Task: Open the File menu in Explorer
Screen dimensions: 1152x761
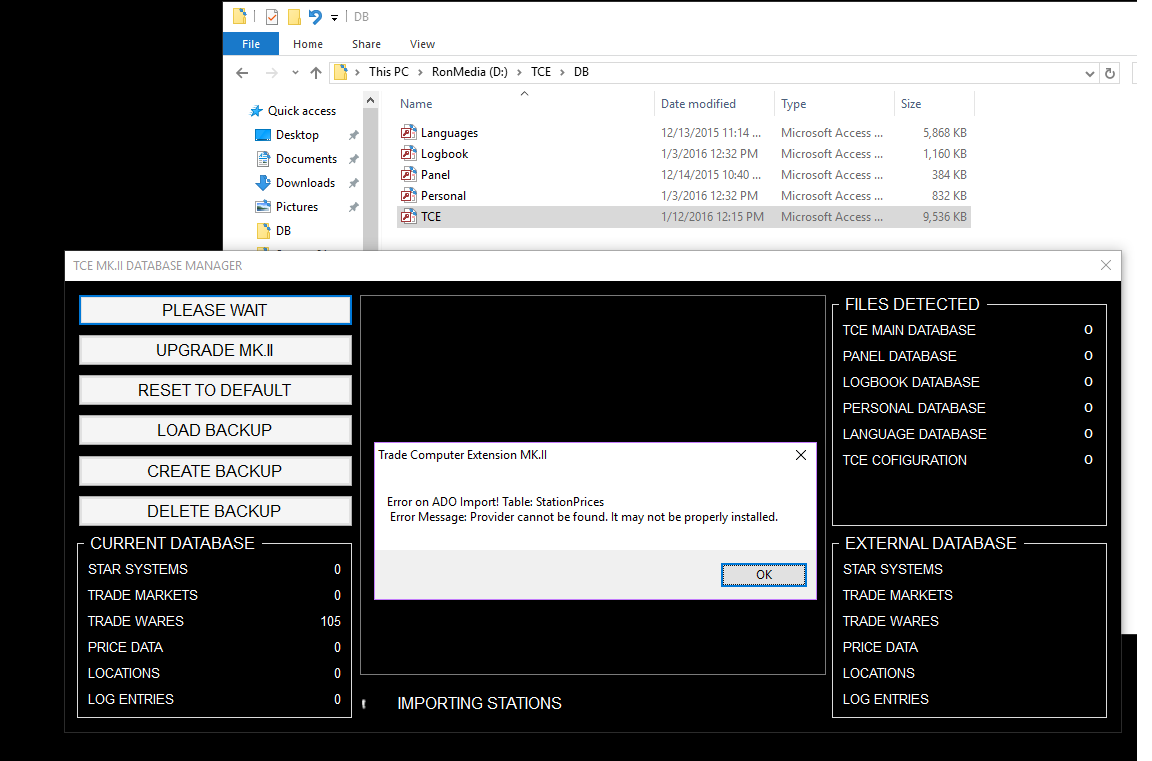Action: click(251, 44)
